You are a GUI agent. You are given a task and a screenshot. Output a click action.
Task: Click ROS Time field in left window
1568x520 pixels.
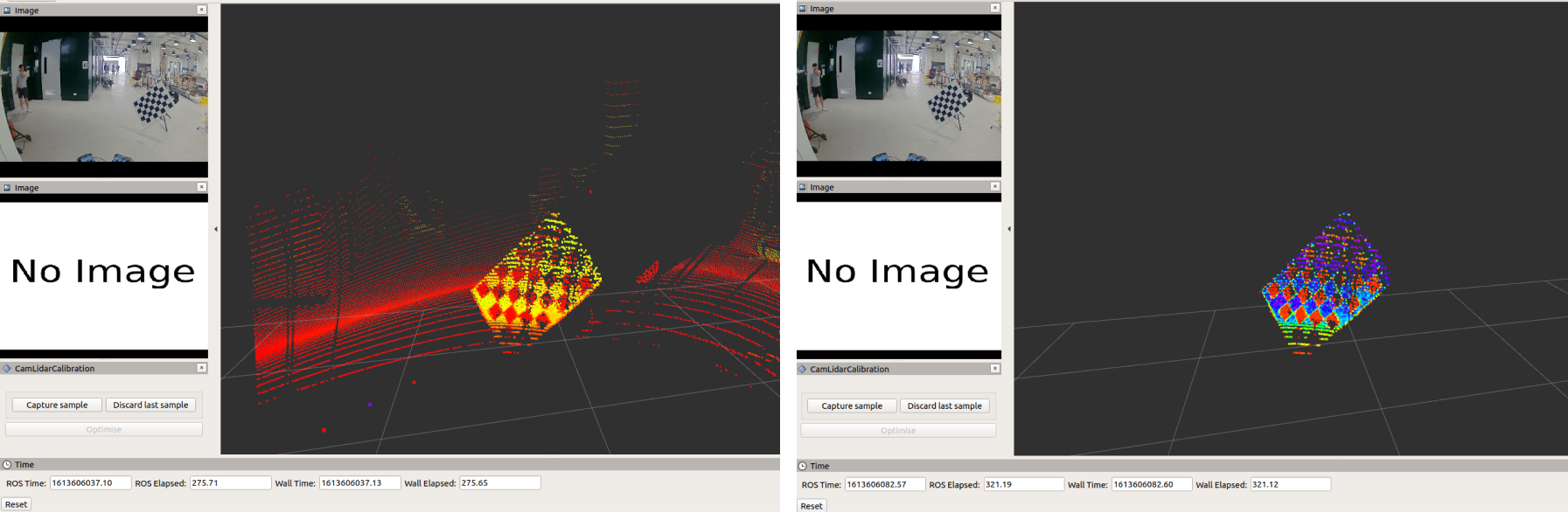tap(90, 482)
